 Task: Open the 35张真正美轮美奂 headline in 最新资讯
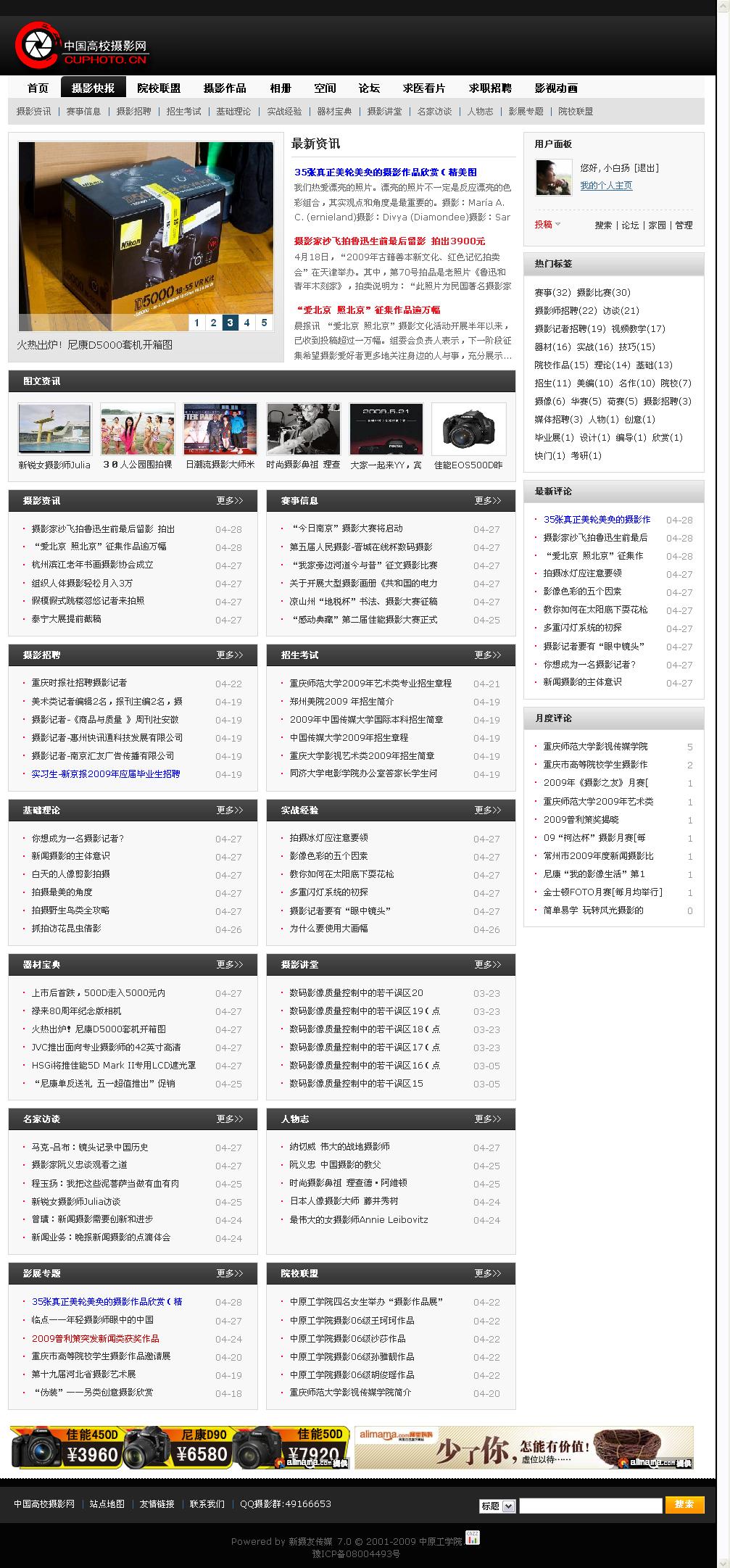tap(386, 172)
